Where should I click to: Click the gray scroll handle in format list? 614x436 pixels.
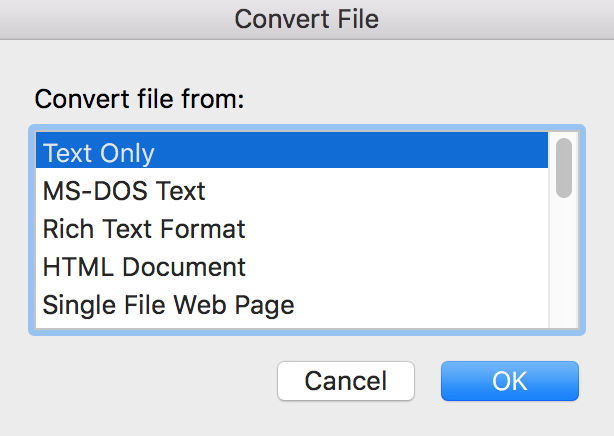564,167
